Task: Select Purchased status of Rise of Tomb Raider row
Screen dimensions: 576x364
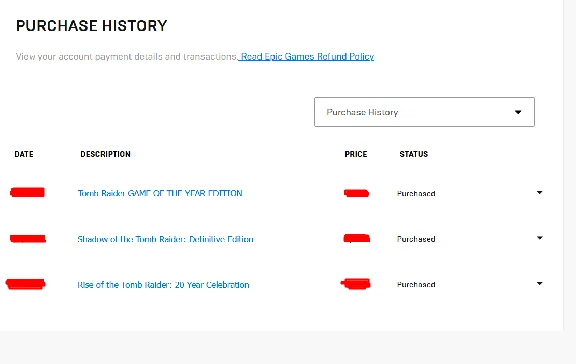Action: coord(416,285)
